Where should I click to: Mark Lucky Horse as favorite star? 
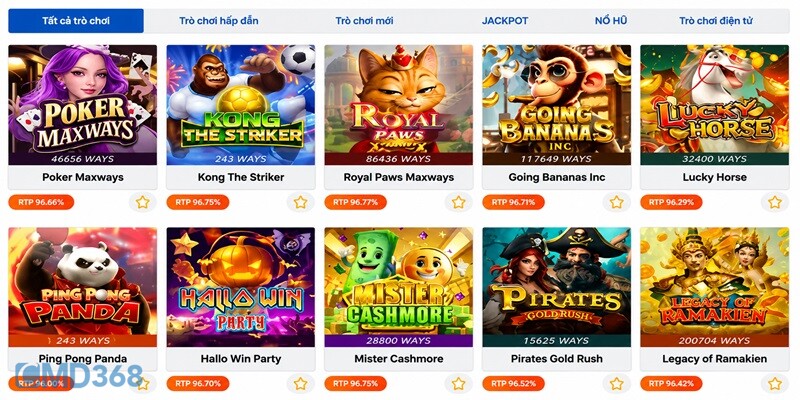[x=775, y=203]
